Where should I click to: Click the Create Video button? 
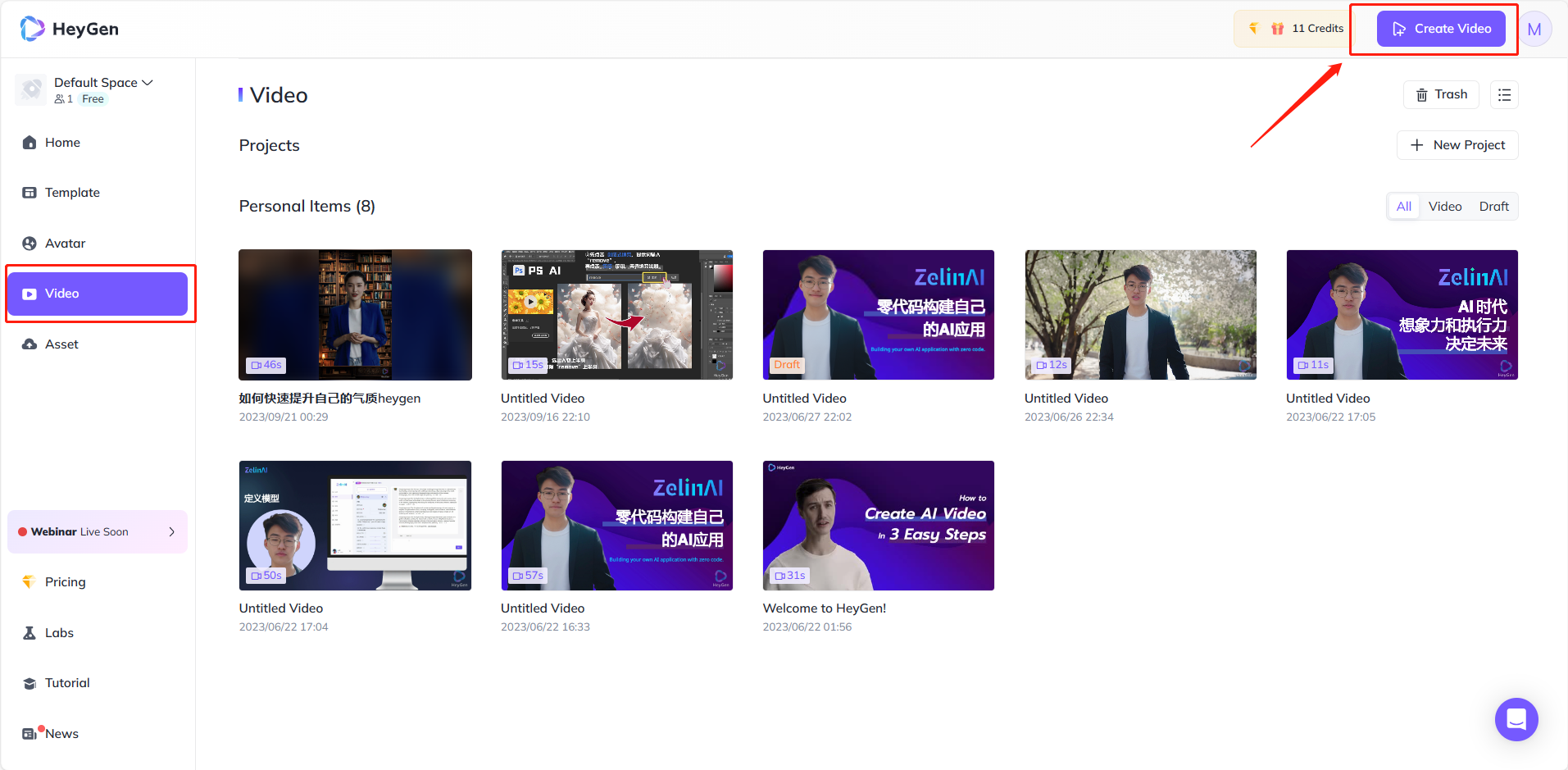1441,29
